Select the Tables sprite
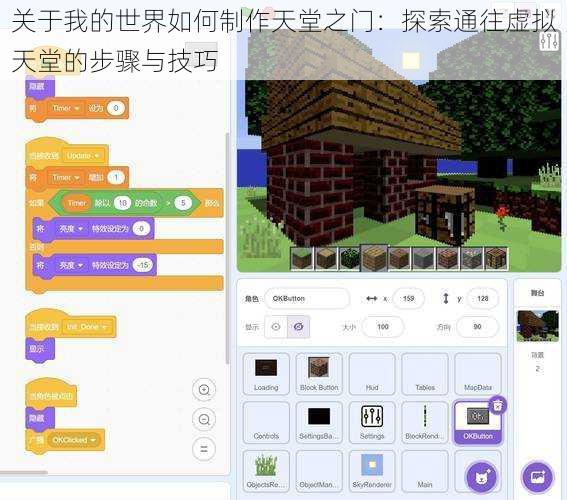The width and height of the screenshot is (567, 500). [425, 374]
